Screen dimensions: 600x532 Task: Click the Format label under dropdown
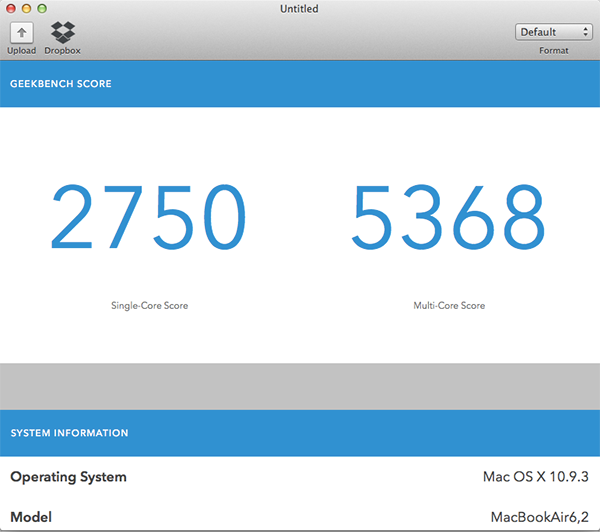(x=554, y=51)
